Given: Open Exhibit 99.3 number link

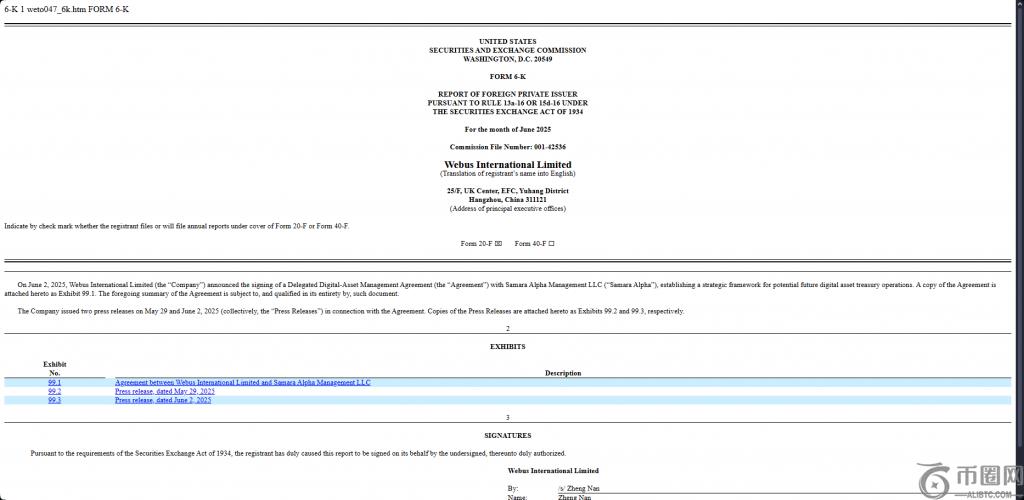Looking at the screenshot, I should (54, 401).
